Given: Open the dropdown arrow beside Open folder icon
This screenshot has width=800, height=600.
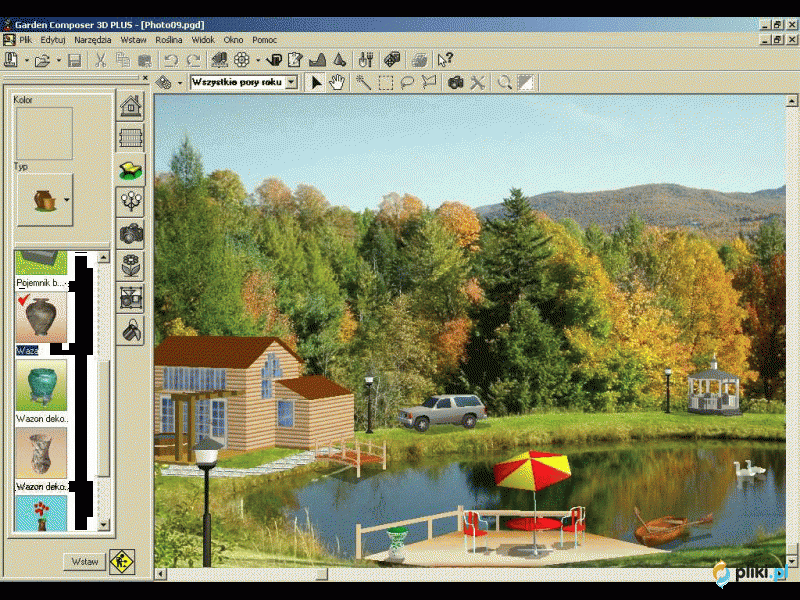Looking at the screenshot, I should point(59,60).
